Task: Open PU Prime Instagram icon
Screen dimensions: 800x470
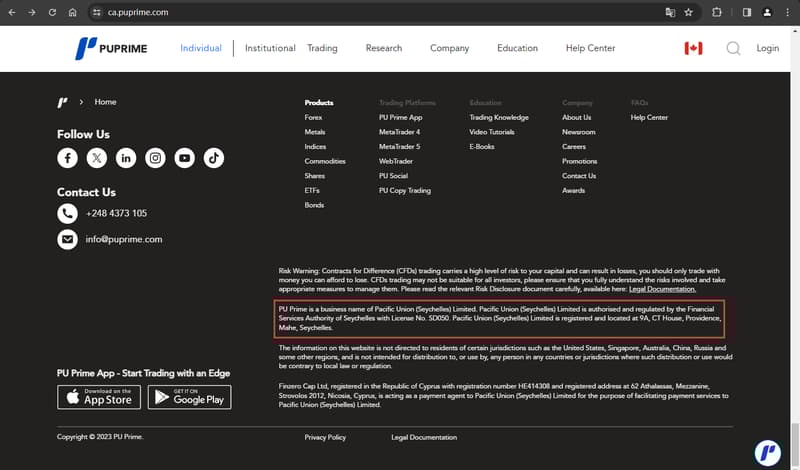Action: [x=155, y=158]
